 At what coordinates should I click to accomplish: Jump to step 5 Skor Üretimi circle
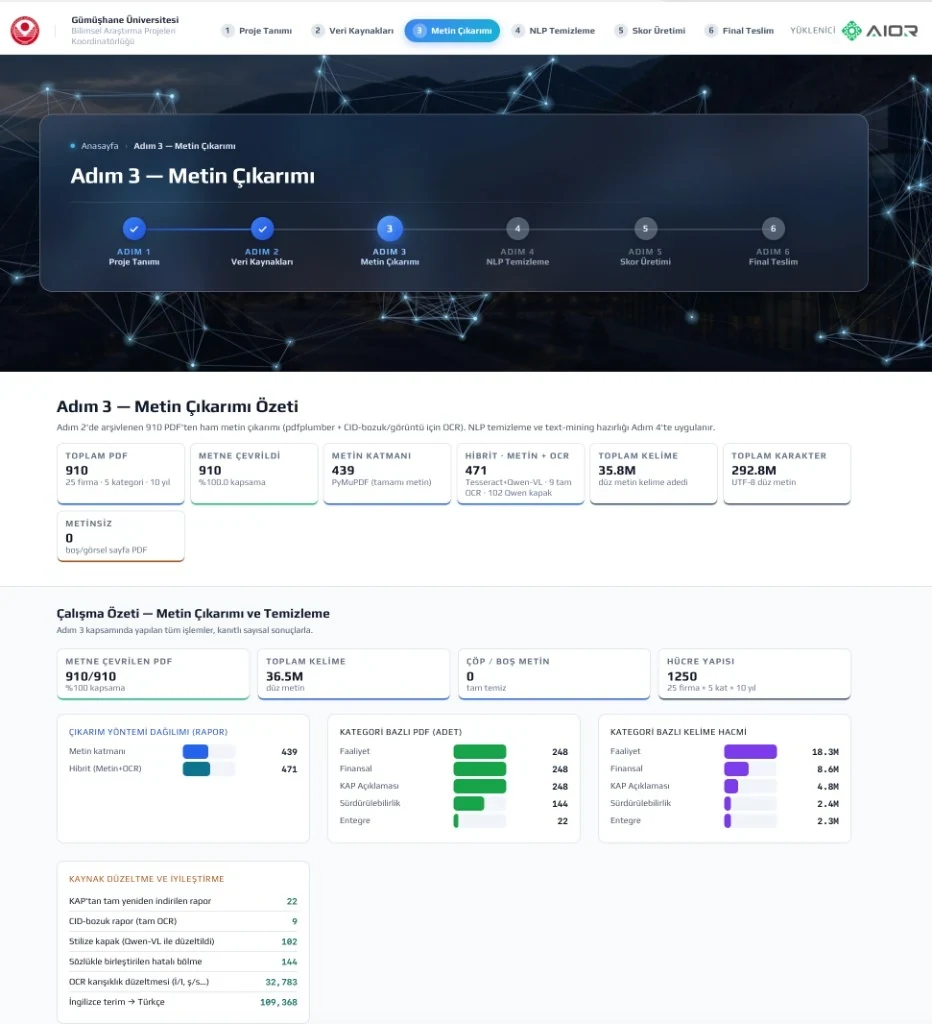click(x=645, y=229)
